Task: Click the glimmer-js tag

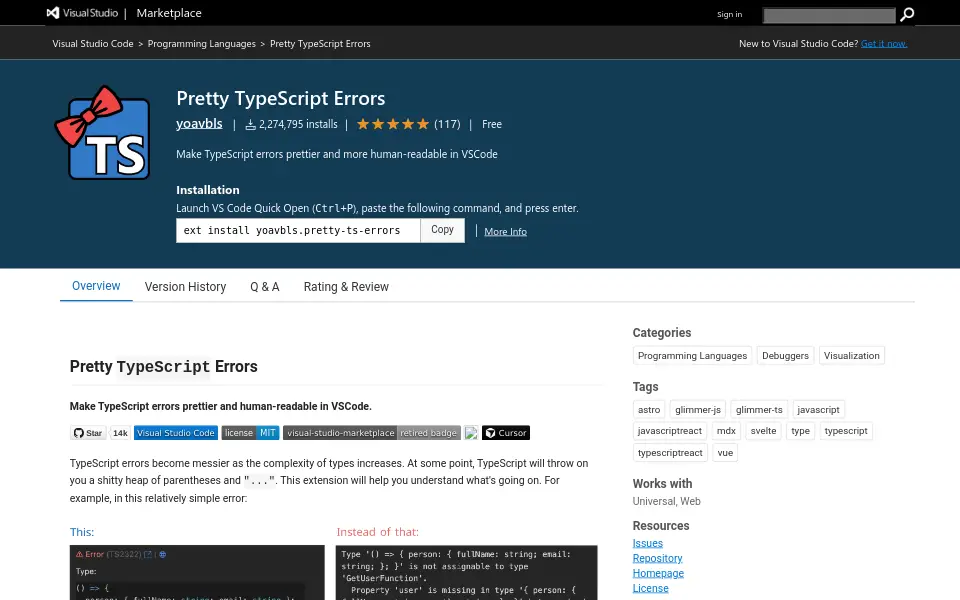Action: (697, 410)
